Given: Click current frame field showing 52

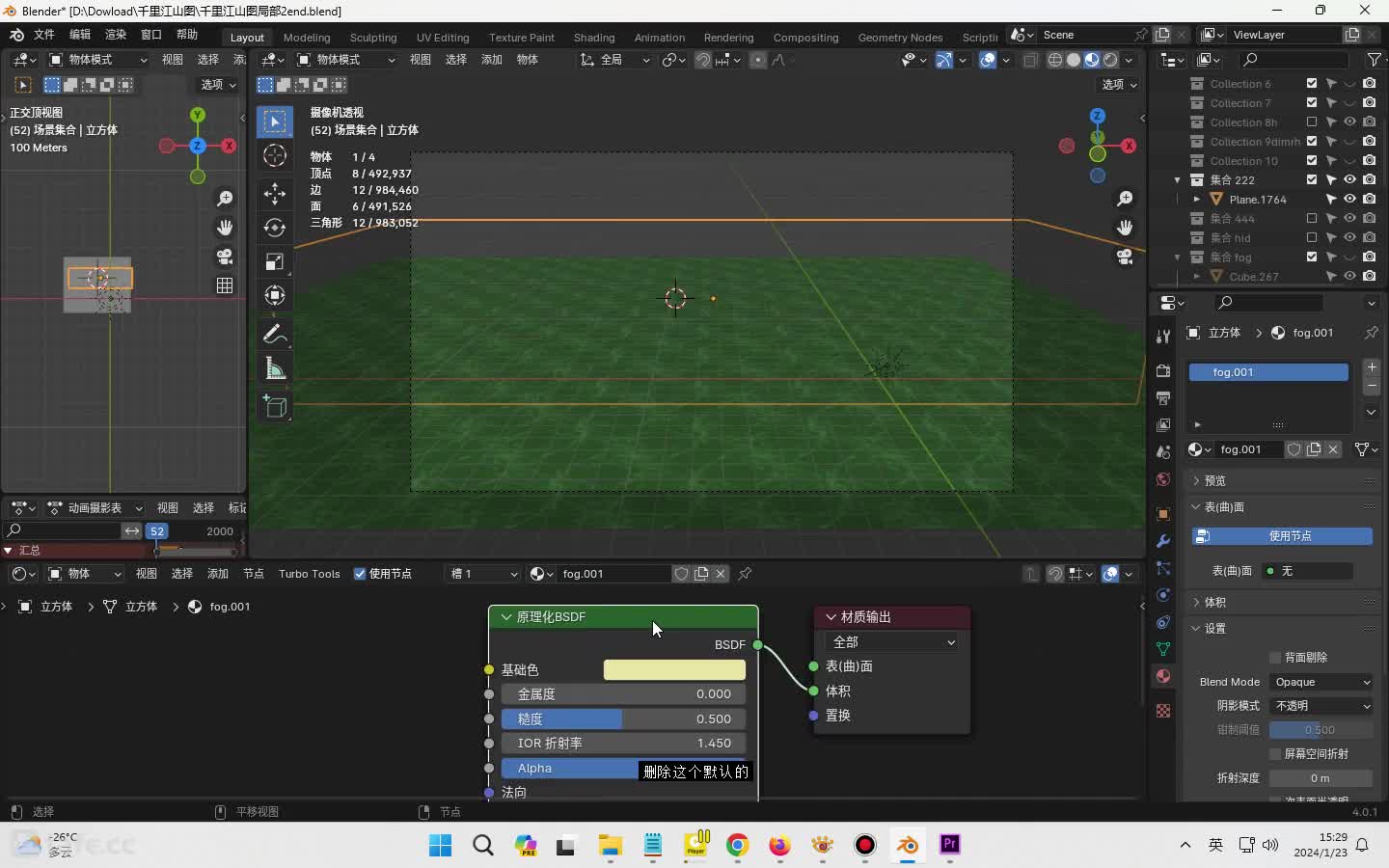Looking at the screenshot, I should click(157, 531).
